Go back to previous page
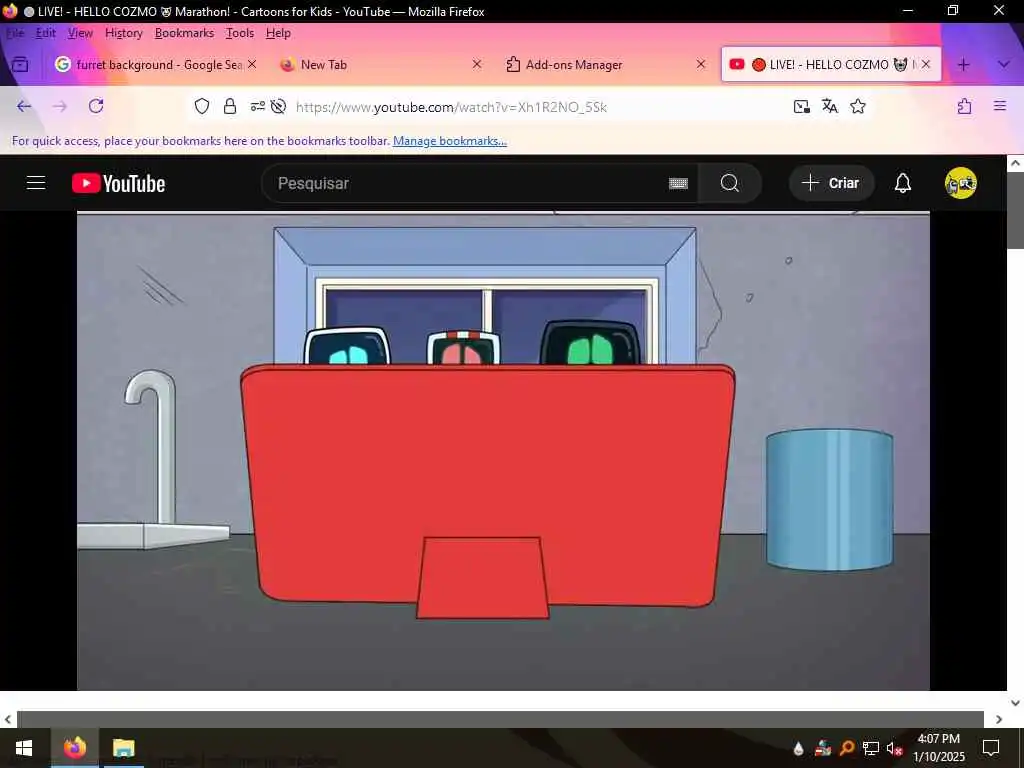1024x768 pixels. [24, 106]
